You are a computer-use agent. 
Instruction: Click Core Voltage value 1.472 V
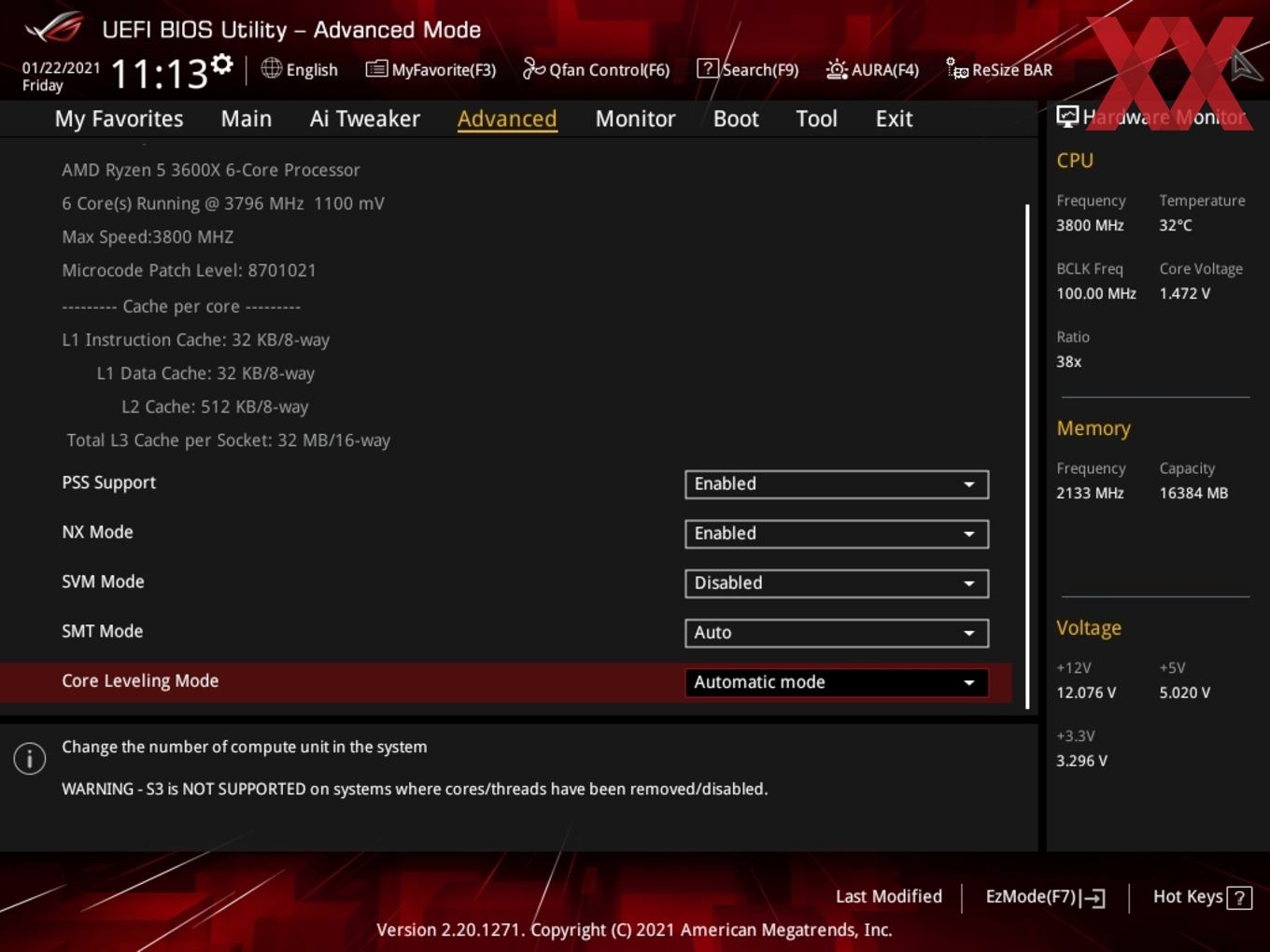click(1185, 293)
